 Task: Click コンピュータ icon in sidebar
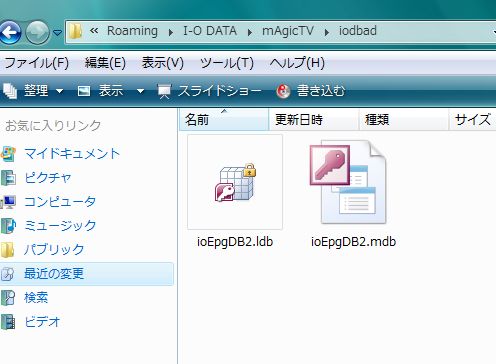8,202
